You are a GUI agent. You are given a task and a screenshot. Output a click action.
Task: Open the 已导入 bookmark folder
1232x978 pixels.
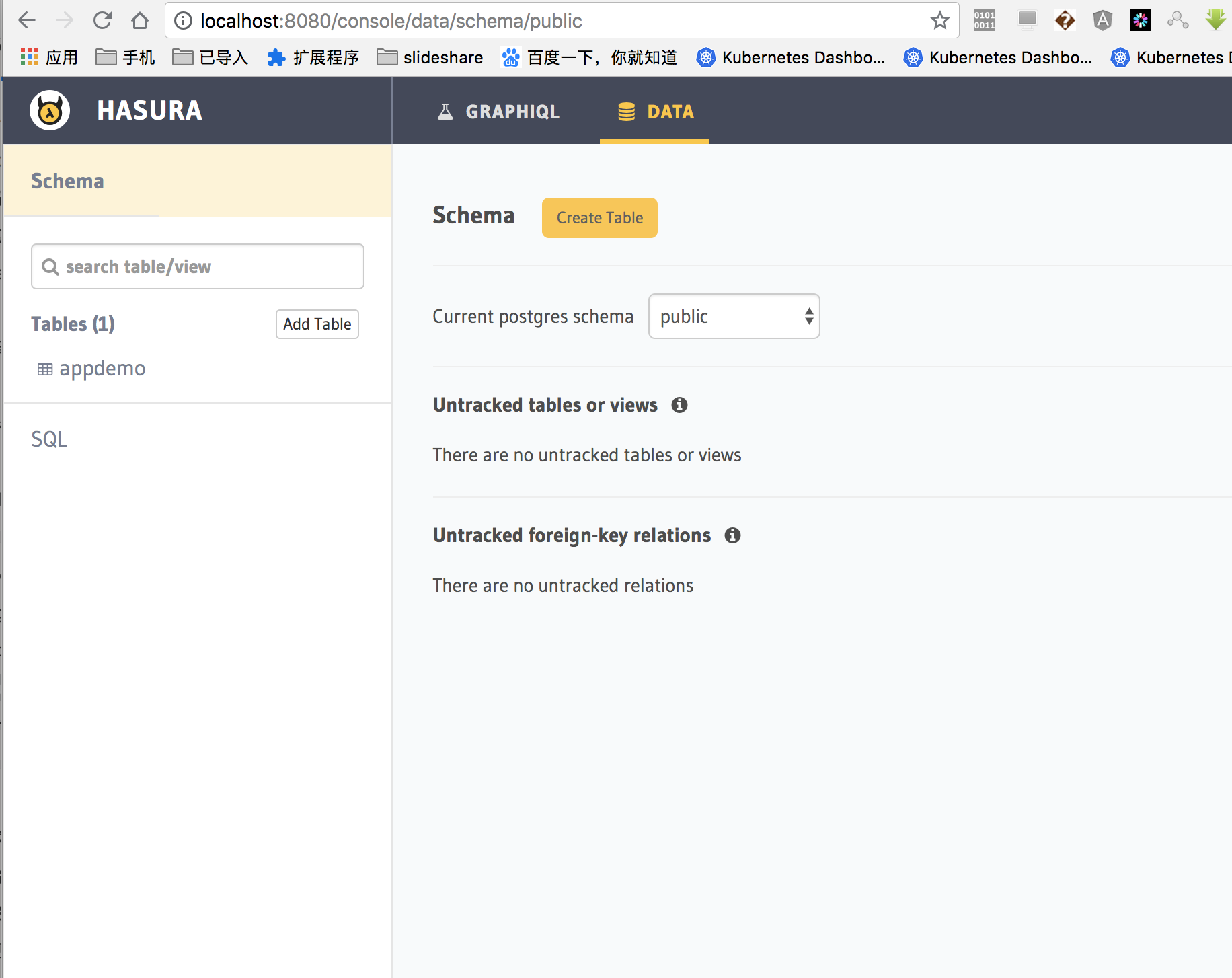[x=210, y=57]
